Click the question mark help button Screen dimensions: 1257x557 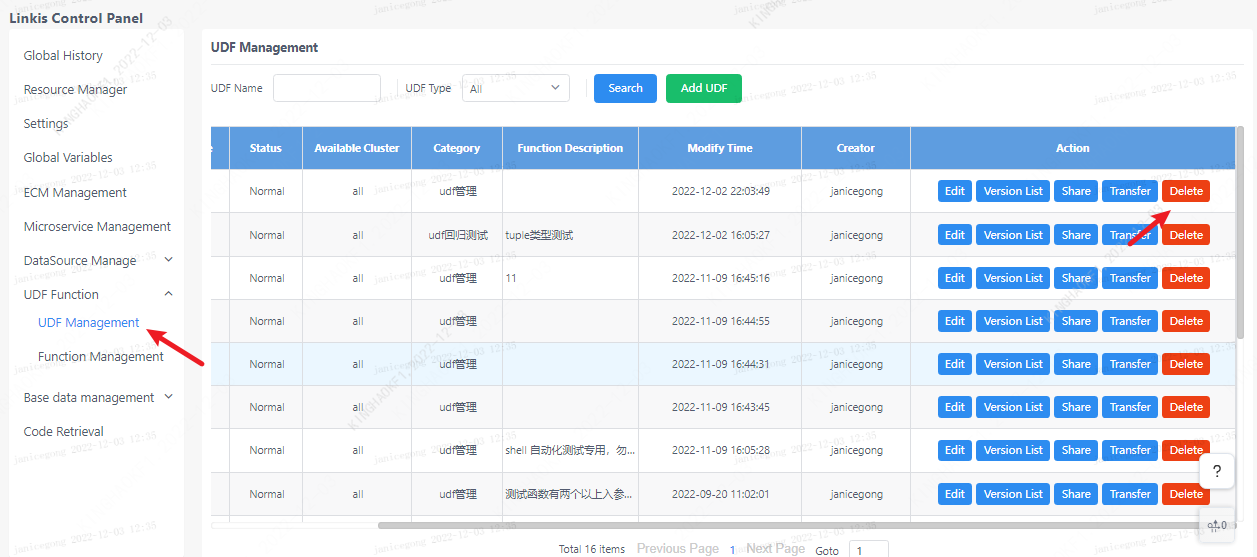pyautogui.click(x=1216, y=472)
